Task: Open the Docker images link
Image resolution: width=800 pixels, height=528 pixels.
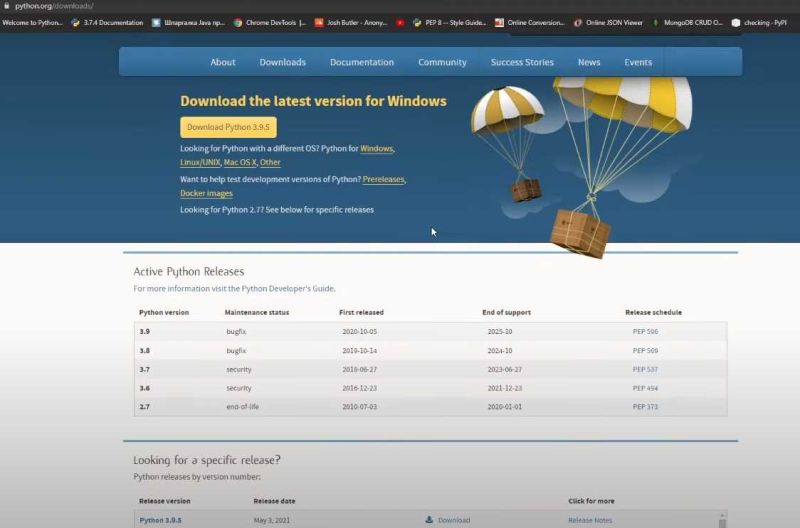Action: (x=206, y=193)
